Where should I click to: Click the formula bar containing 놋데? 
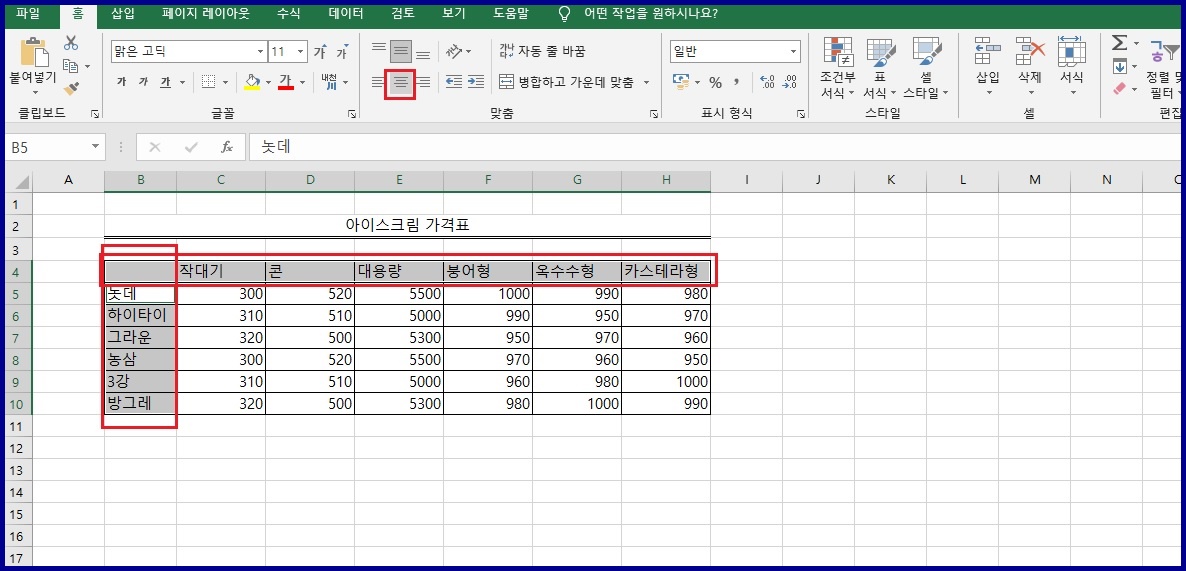(x=715, y=147)
